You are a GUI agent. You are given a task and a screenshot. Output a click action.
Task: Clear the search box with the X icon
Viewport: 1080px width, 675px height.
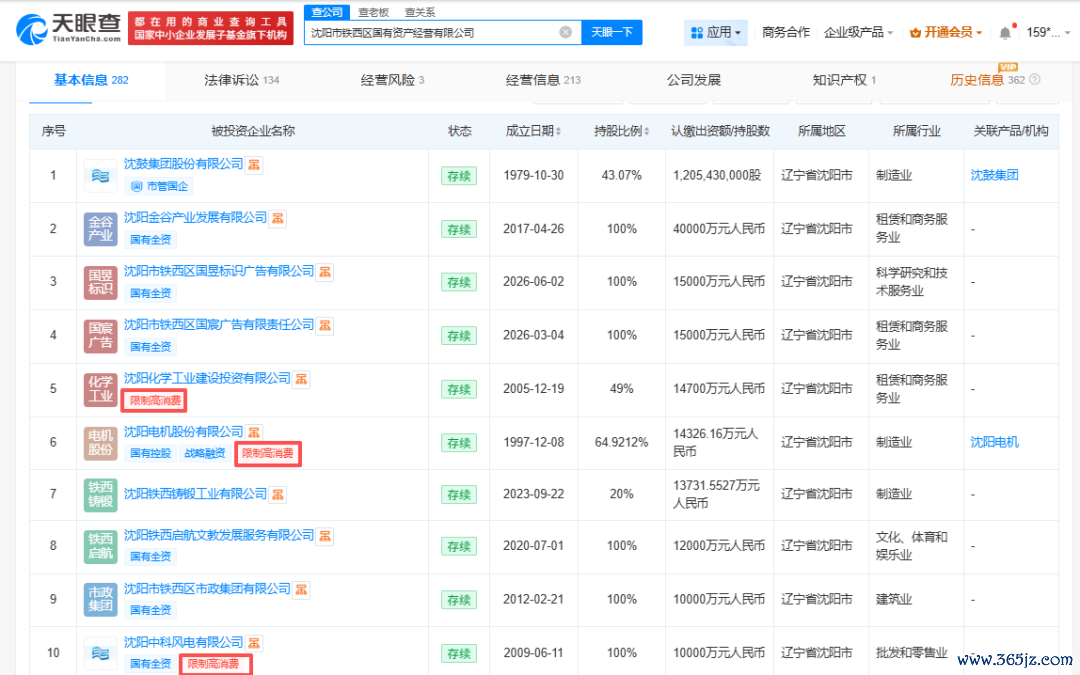pyautogui.click(x=565, y=32)
